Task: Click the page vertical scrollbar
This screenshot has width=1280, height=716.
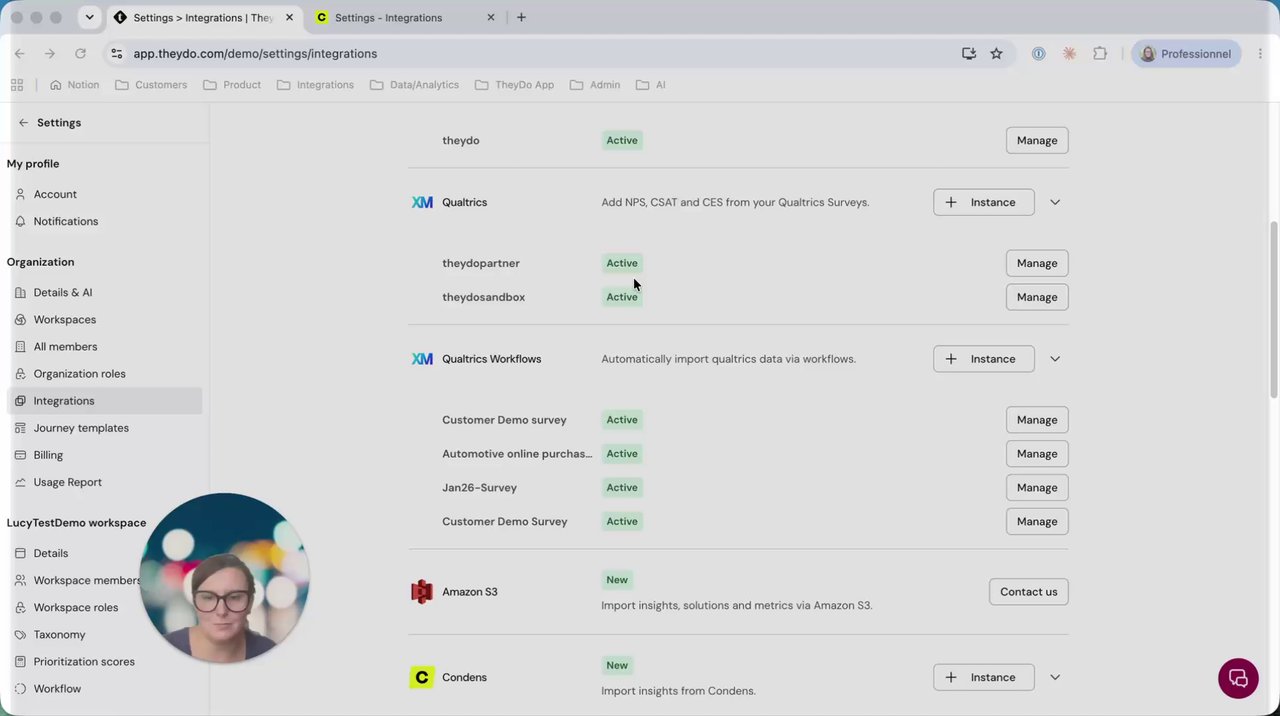Action: [1274, 310]
